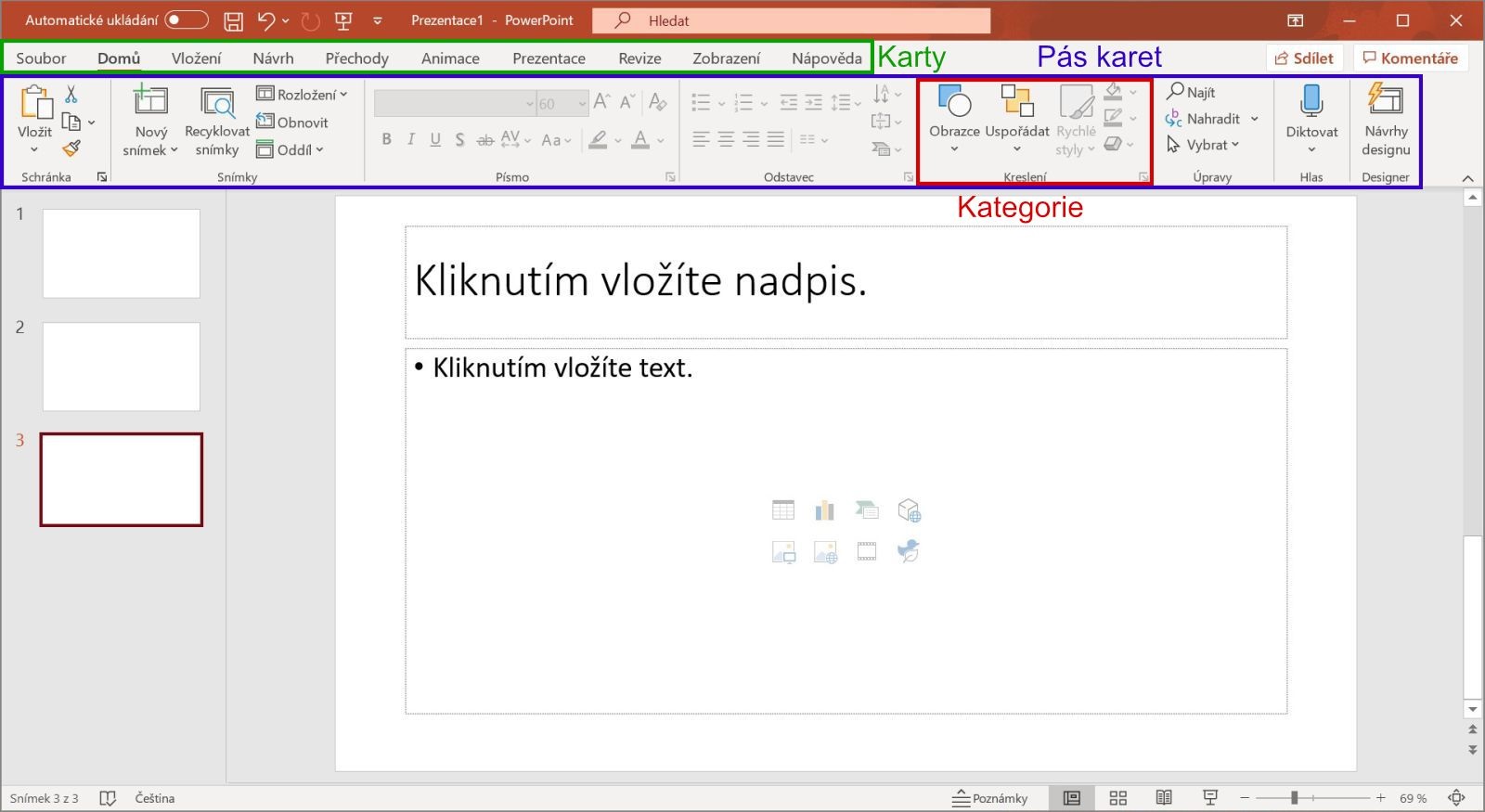Open font size combo box
The width and height of the screenshot is (1485, 812).
pyautogui.click(x=562, y=103)
